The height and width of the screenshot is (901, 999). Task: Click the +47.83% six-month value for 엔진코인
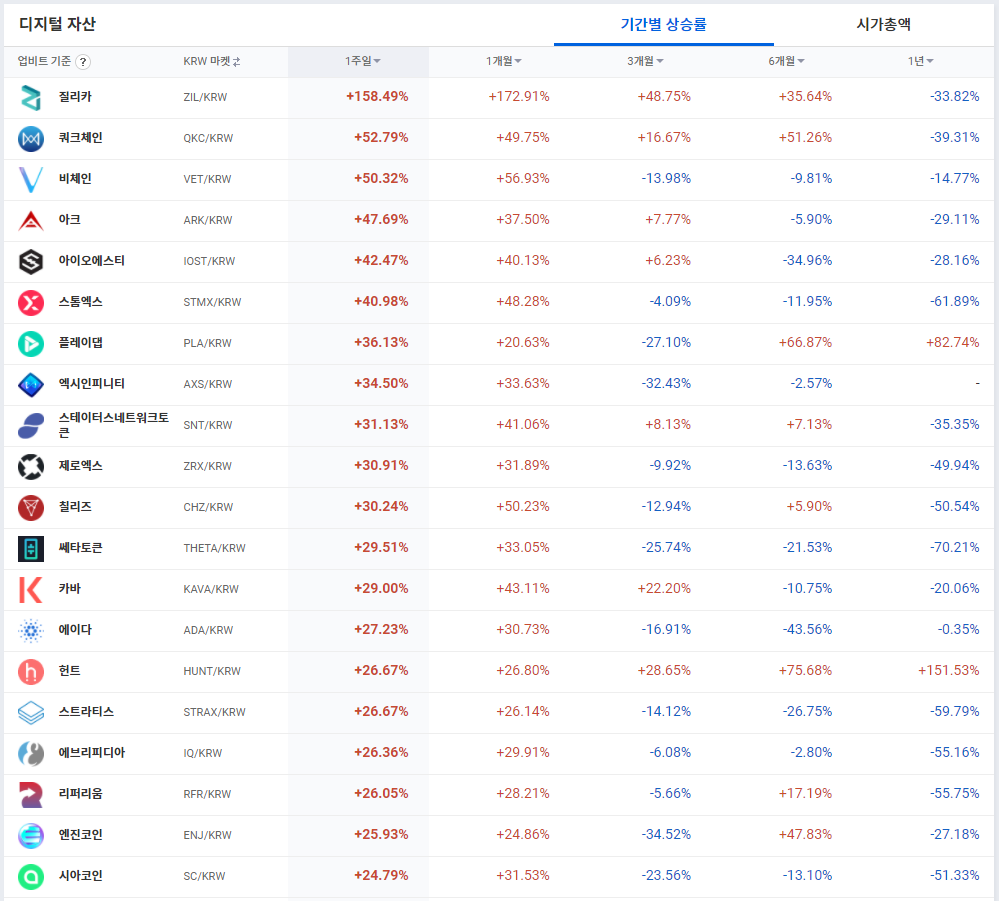[x=805, y=835]
